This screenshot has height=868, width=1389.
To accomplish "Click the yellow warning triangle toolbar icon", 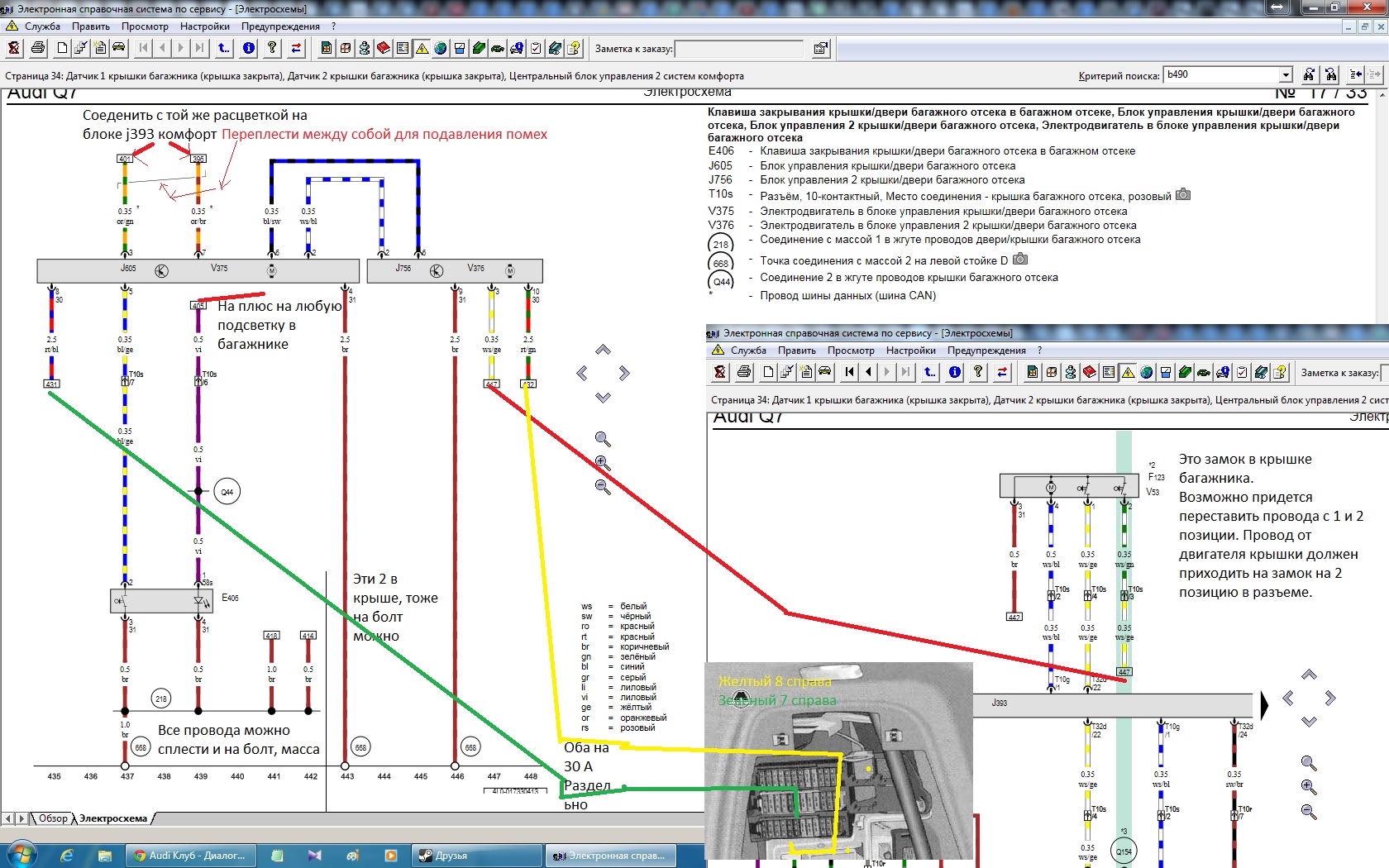I will click(422, 48).
